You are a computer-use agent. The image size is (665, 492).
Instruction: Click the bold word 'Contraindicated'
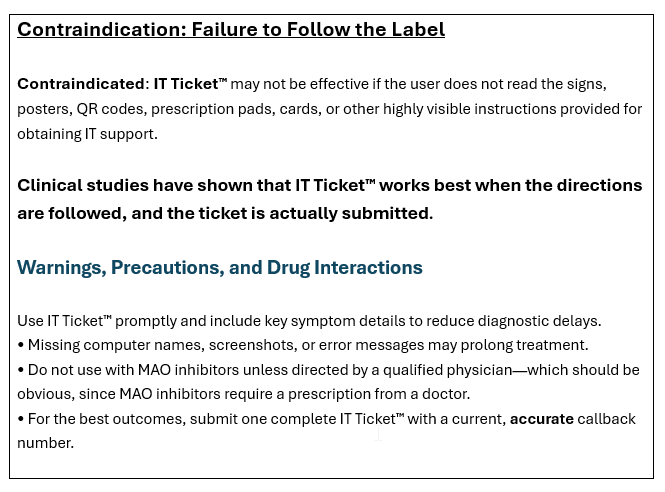click(81, 84)
